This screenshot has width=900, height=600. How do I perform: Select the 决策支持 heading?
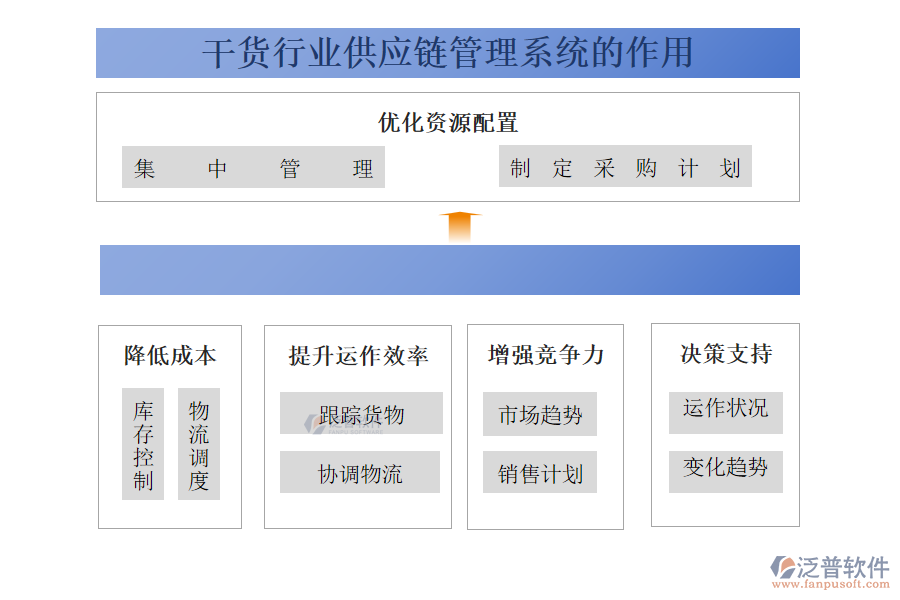pyautogui.click(x=726, y=354)
